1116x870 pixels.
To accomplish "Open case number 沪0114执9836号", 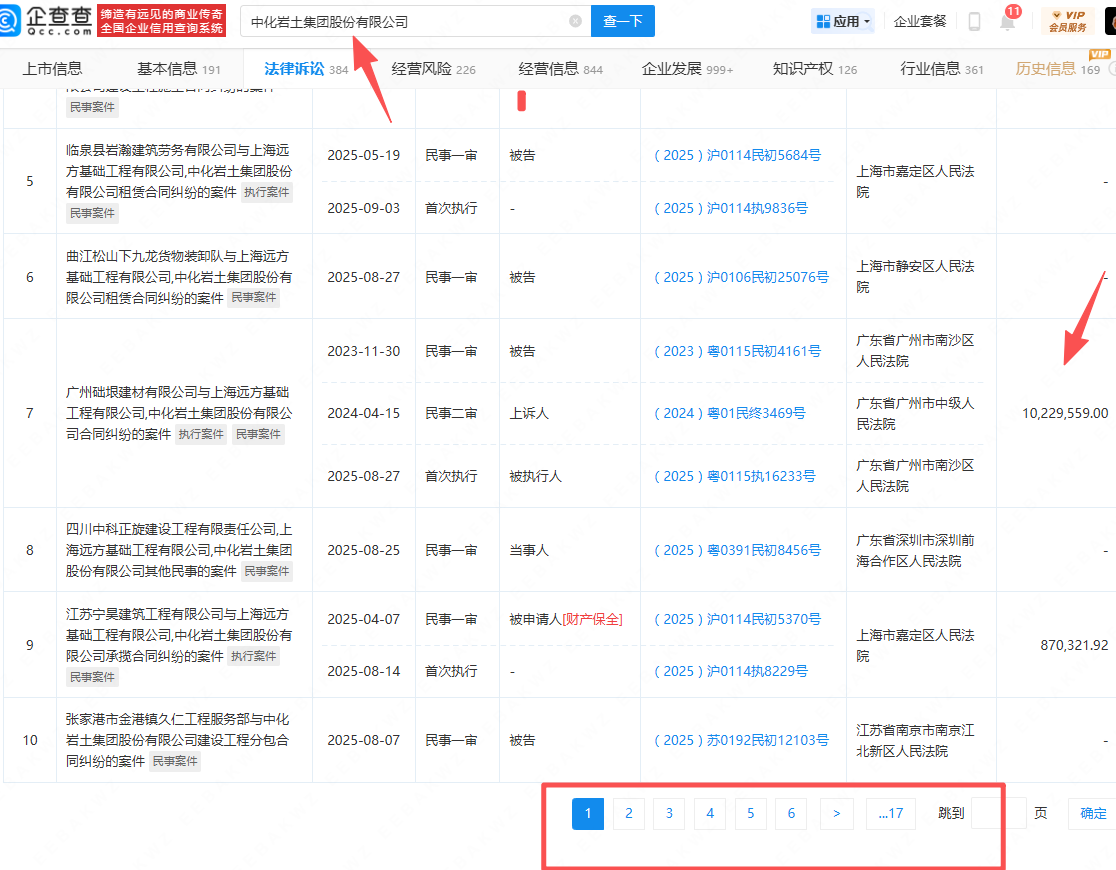I will tap(731, 208).
